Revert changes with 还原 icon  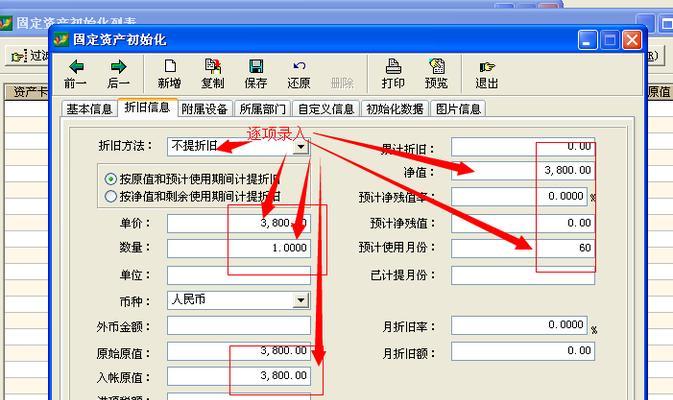pos(299,74)
